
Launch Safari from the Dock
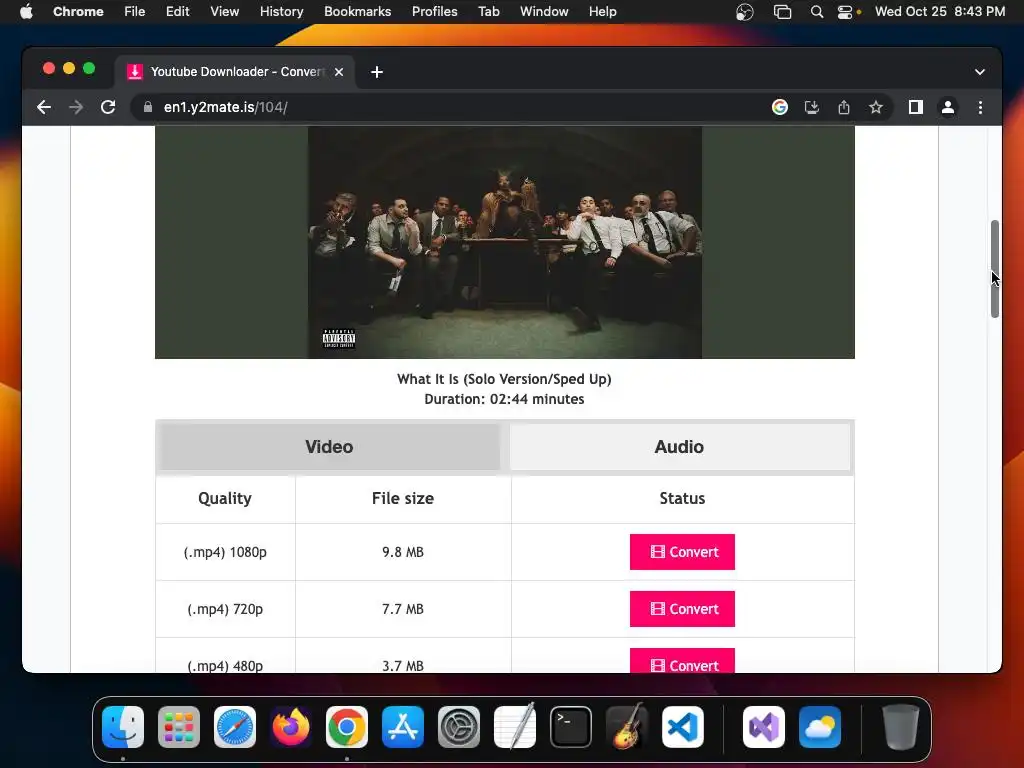pyautogui.click(x=235, y=727)
